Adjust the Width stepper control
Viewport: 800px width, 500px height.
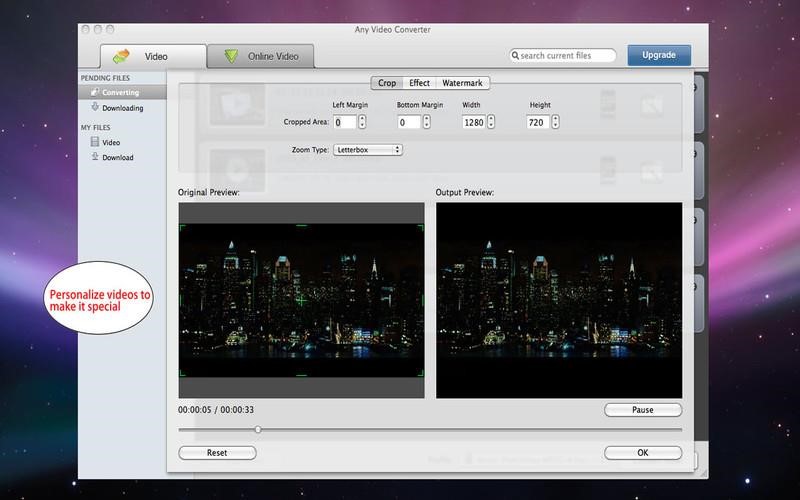(x=492, y=122)
